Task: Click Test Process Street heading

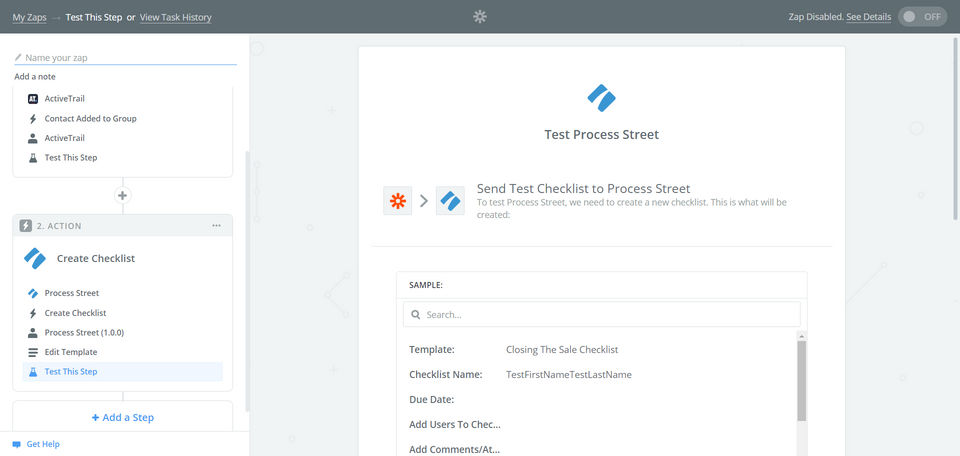Action: click(602, 135)
